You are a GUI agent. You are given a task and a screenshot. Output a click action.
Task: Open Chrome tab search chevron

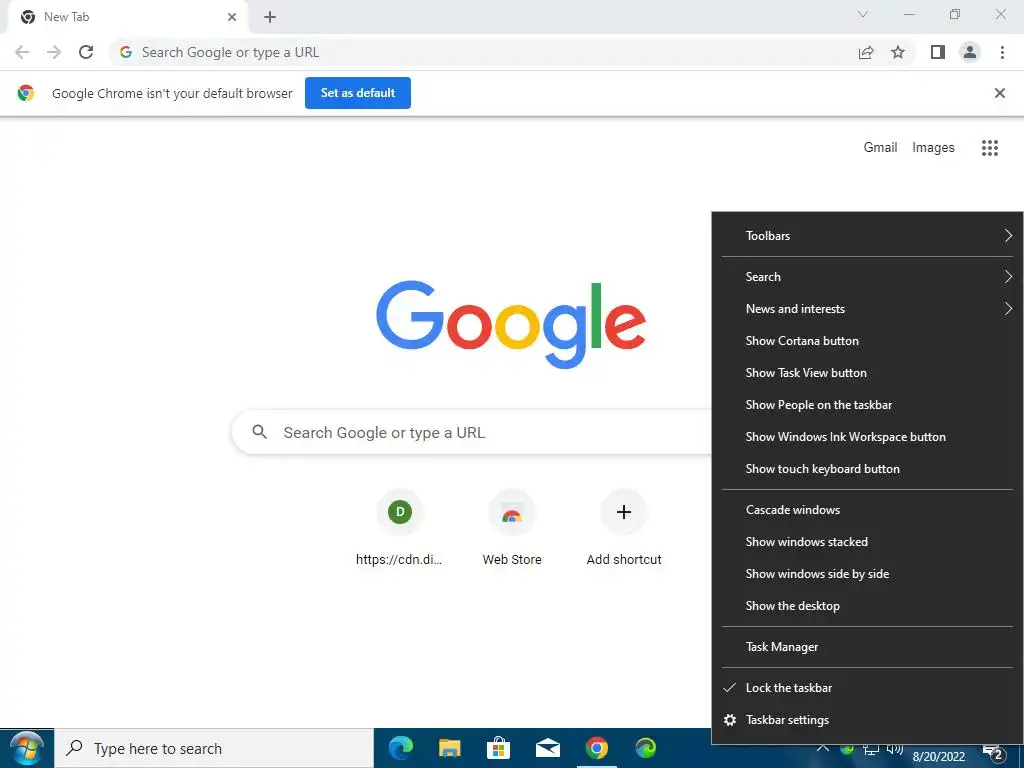coord(863,14)
